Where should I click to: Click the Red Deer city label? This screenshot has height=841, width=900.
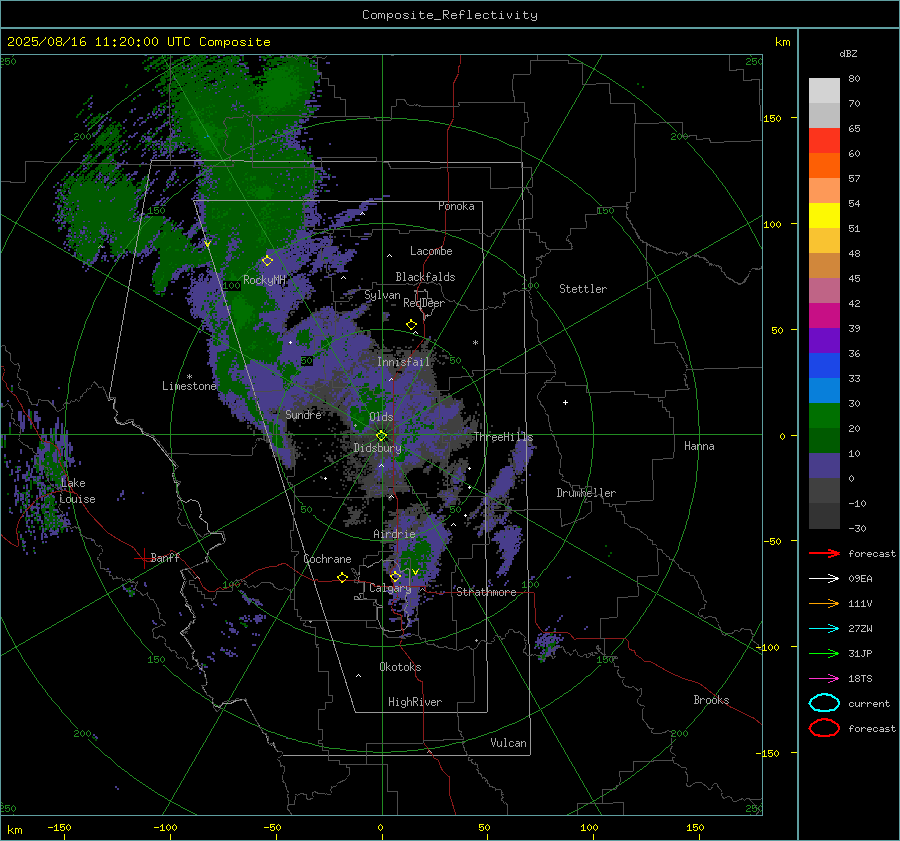pyautogui.click(x=424, y=303)
